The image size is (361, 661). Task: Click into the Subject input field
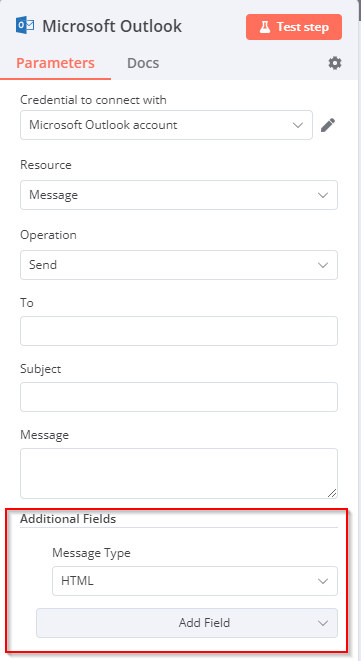coord(179,397)
